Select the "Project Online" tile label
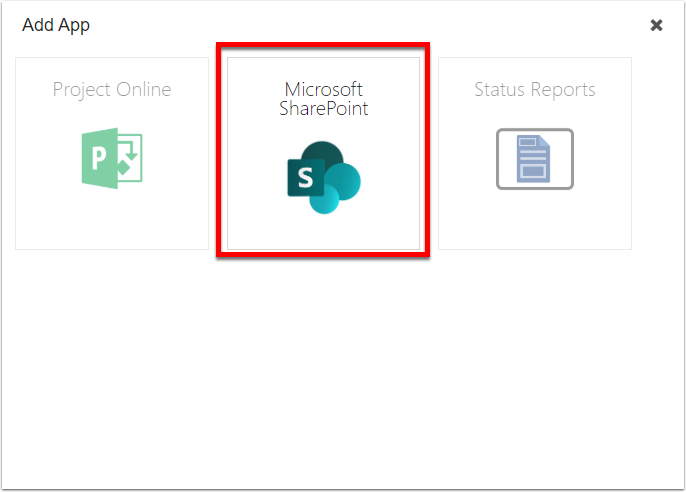Screen dimensions: 686x492 coord(112,90)
